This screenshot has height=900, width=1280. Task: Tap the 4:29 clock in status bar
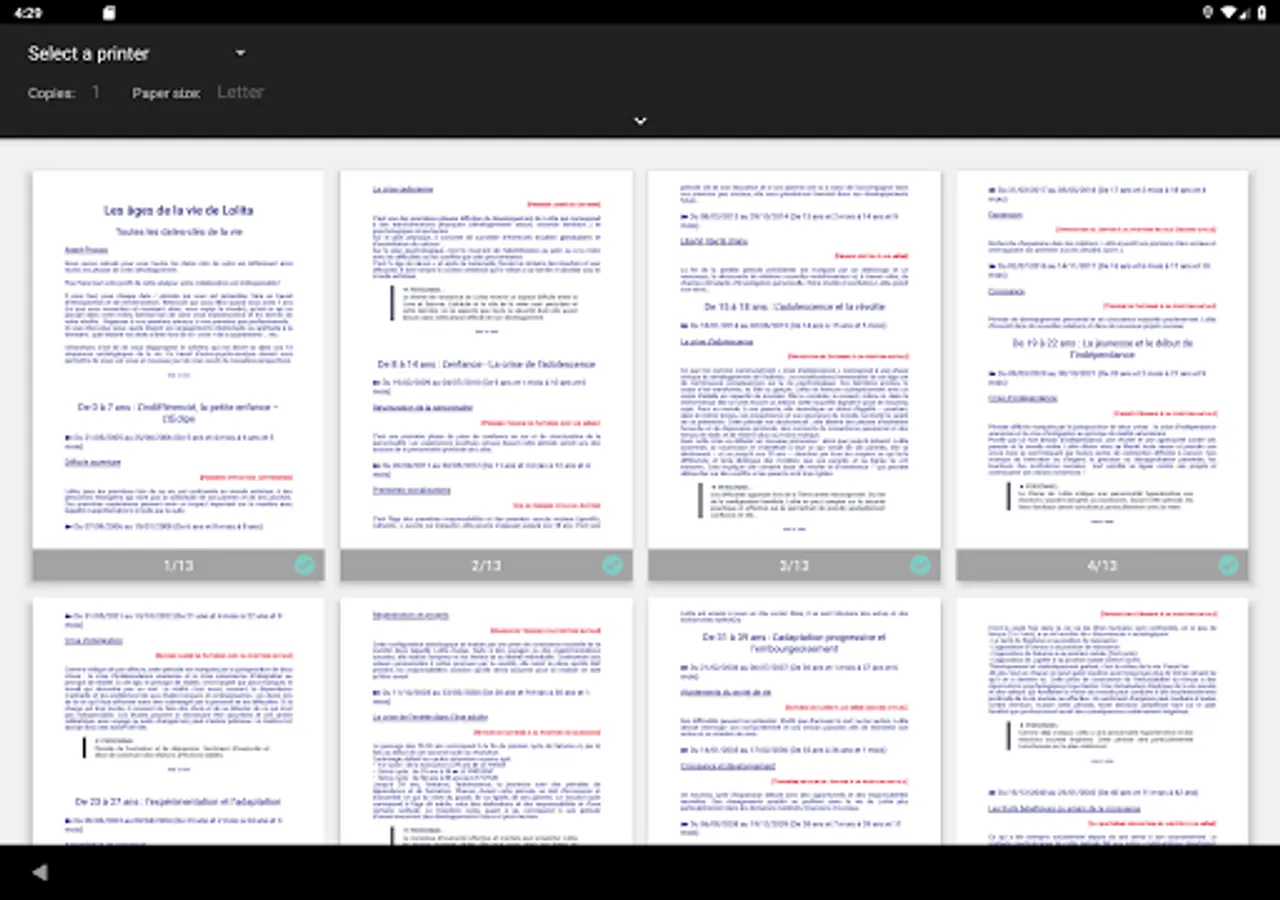28,12
